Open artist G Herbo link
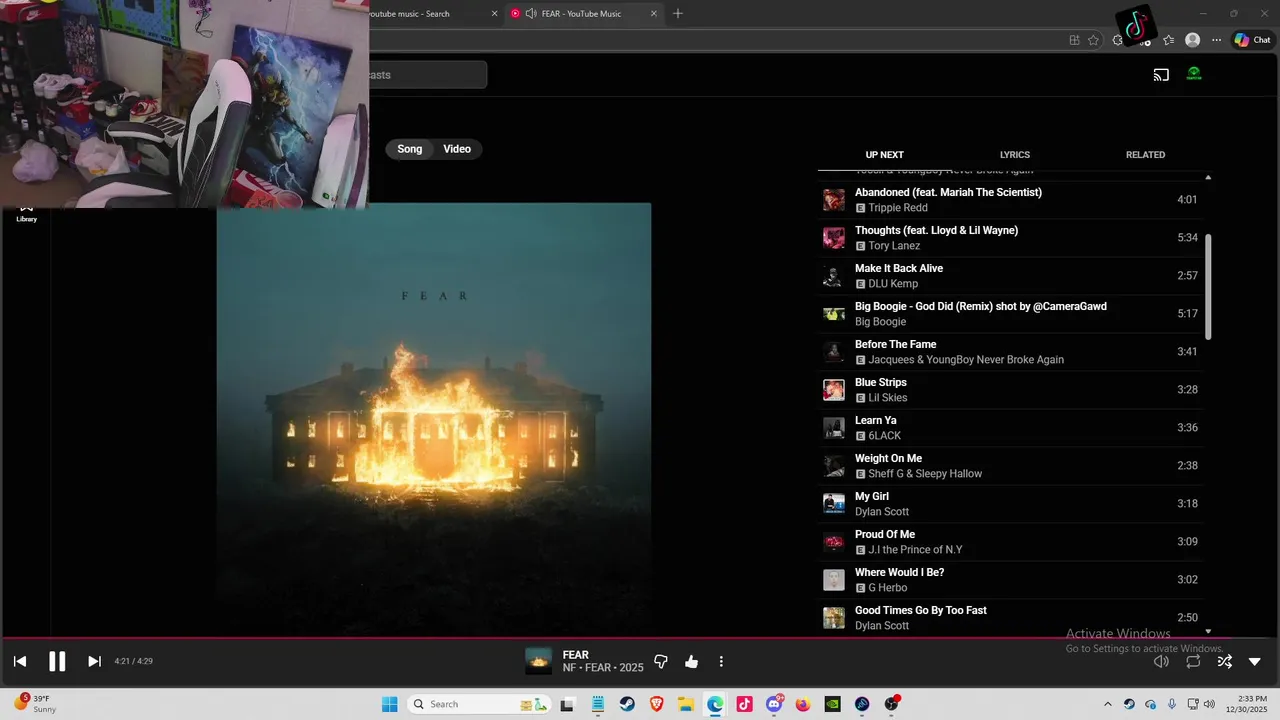 tap(888, 588)
